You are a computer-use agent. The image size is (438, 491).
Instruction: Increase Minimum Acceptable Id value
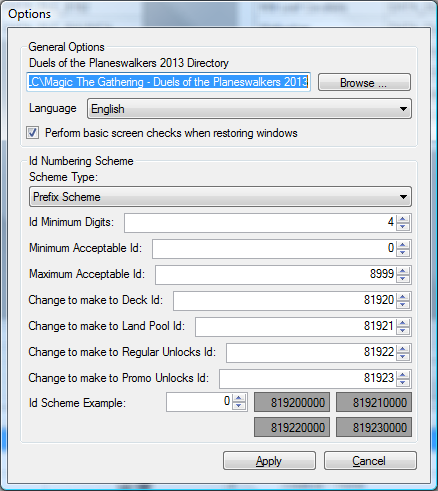[x=403, y=245]
